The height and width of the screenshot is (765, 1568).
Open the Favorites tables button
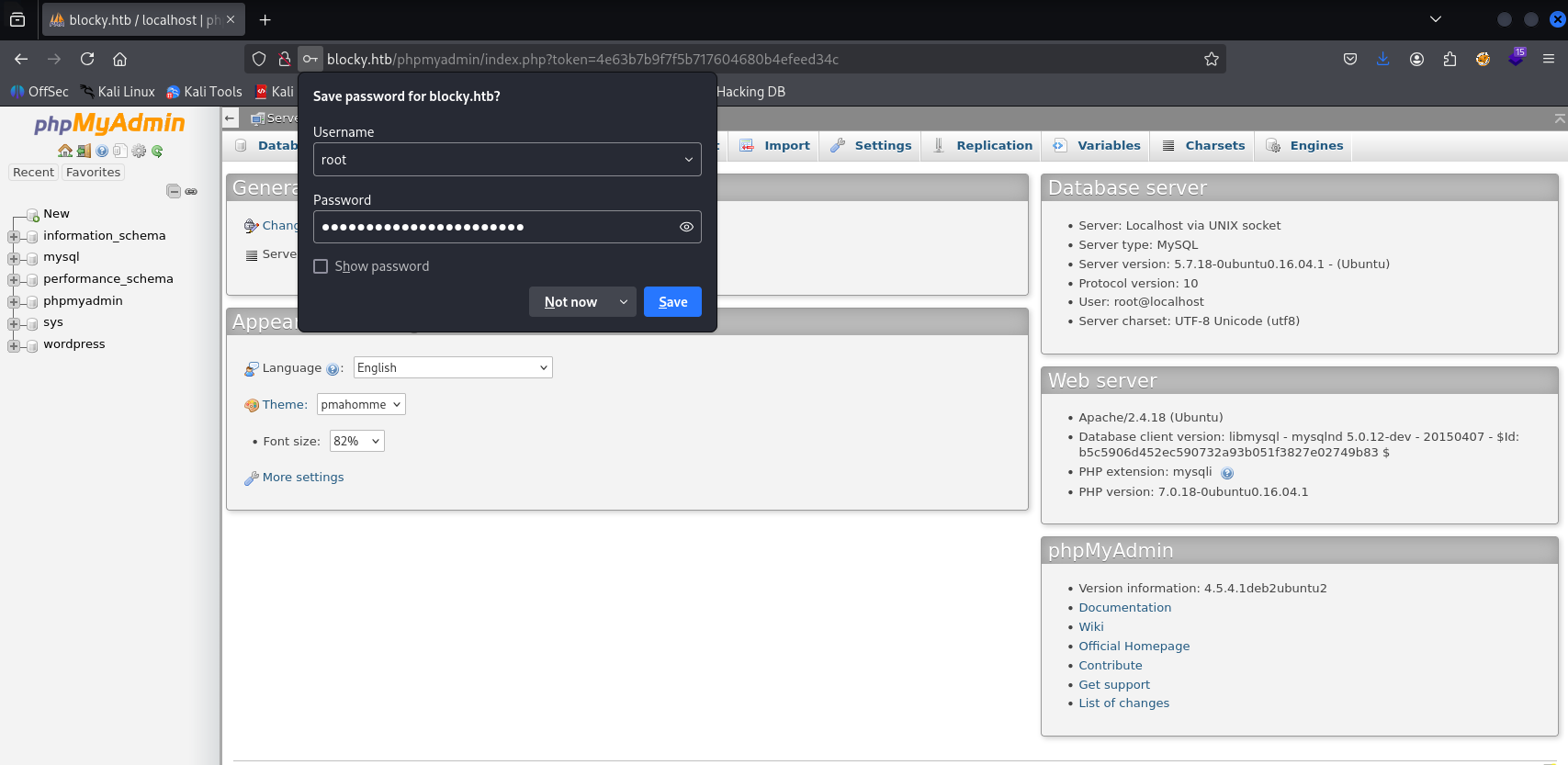93,172
